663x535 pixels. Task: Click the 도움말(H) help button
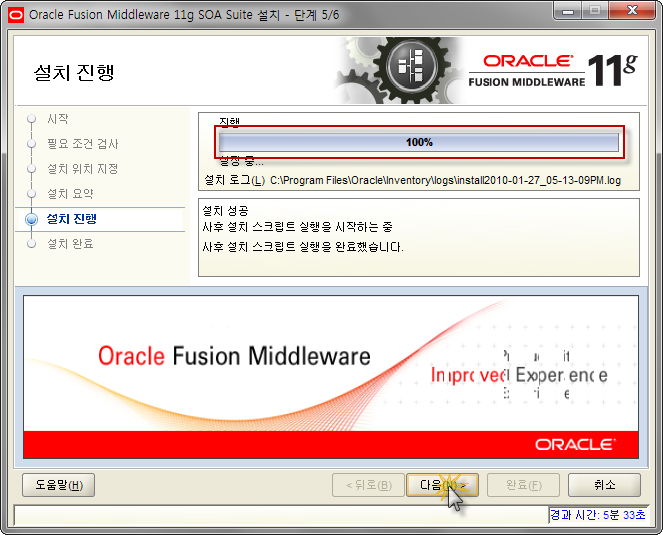(x=58, y=485)
